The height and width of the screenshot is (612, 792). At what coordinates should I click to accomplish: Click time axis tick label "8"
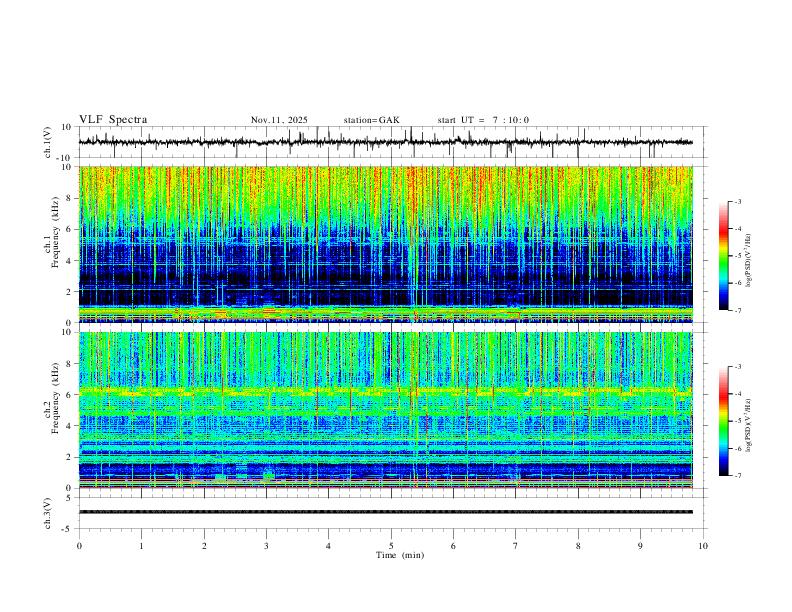tap(578, 546)
